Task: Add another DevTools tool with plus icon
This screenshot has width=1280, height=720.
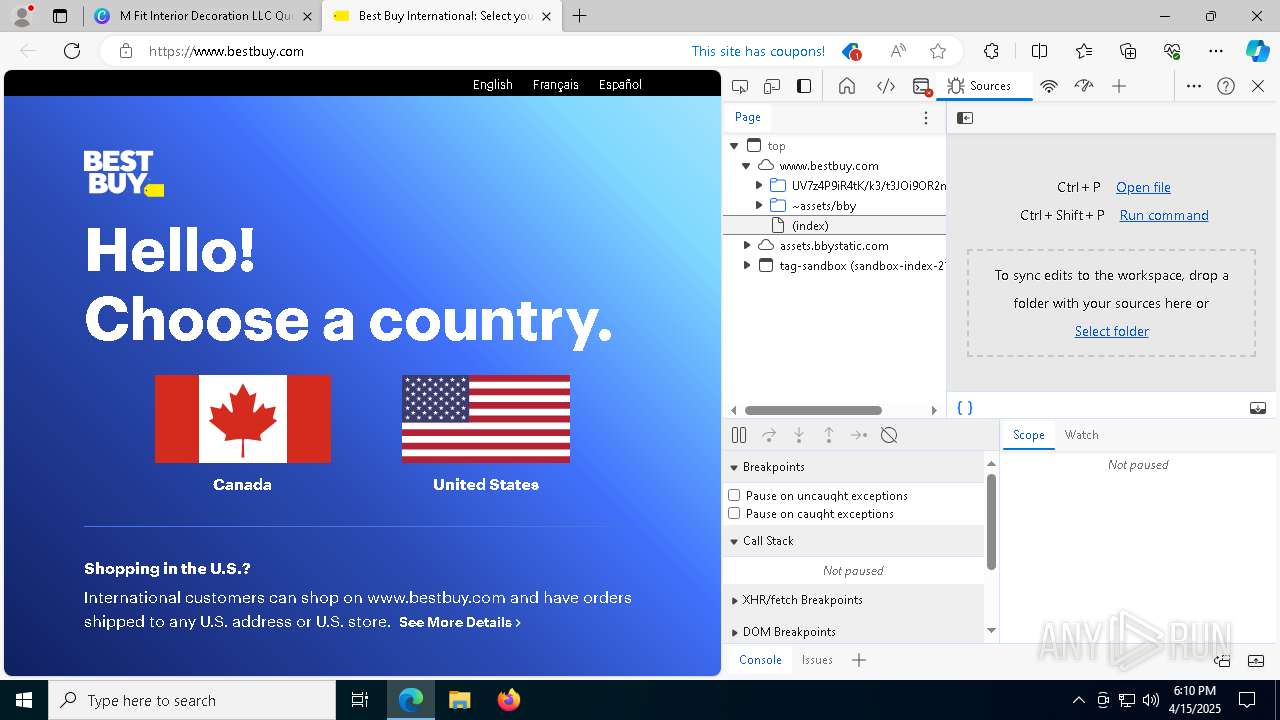Action: coord(1119,86)
